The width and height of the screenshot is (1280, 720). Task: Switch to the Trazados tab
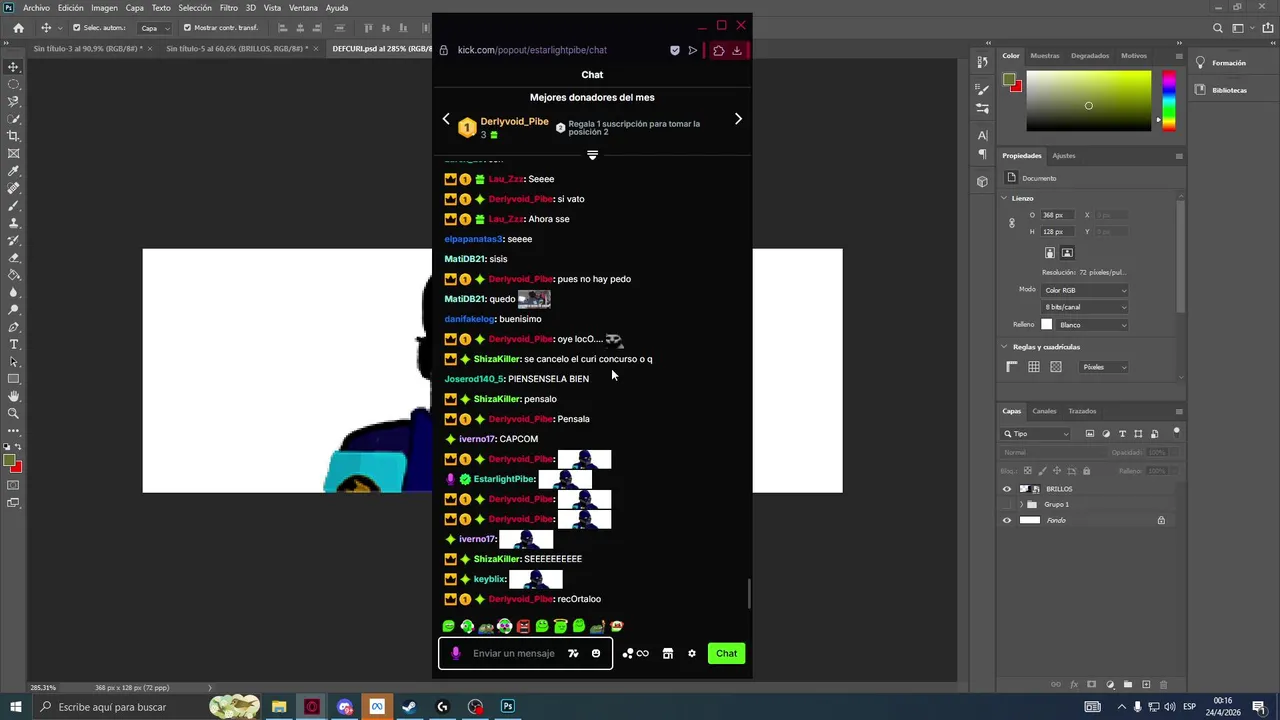1082,411
